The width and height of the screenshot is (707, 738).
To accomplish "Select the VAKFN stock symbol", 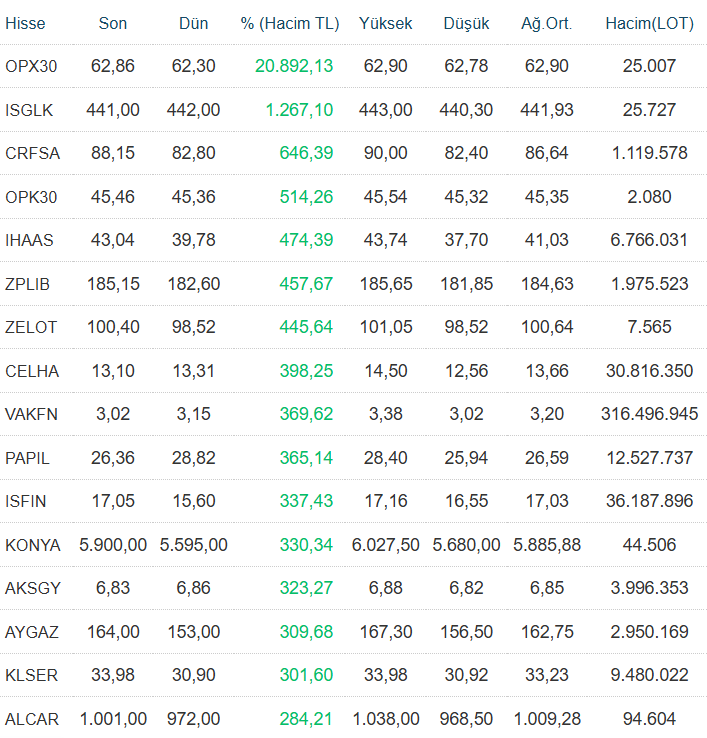I will pos(31,415).
